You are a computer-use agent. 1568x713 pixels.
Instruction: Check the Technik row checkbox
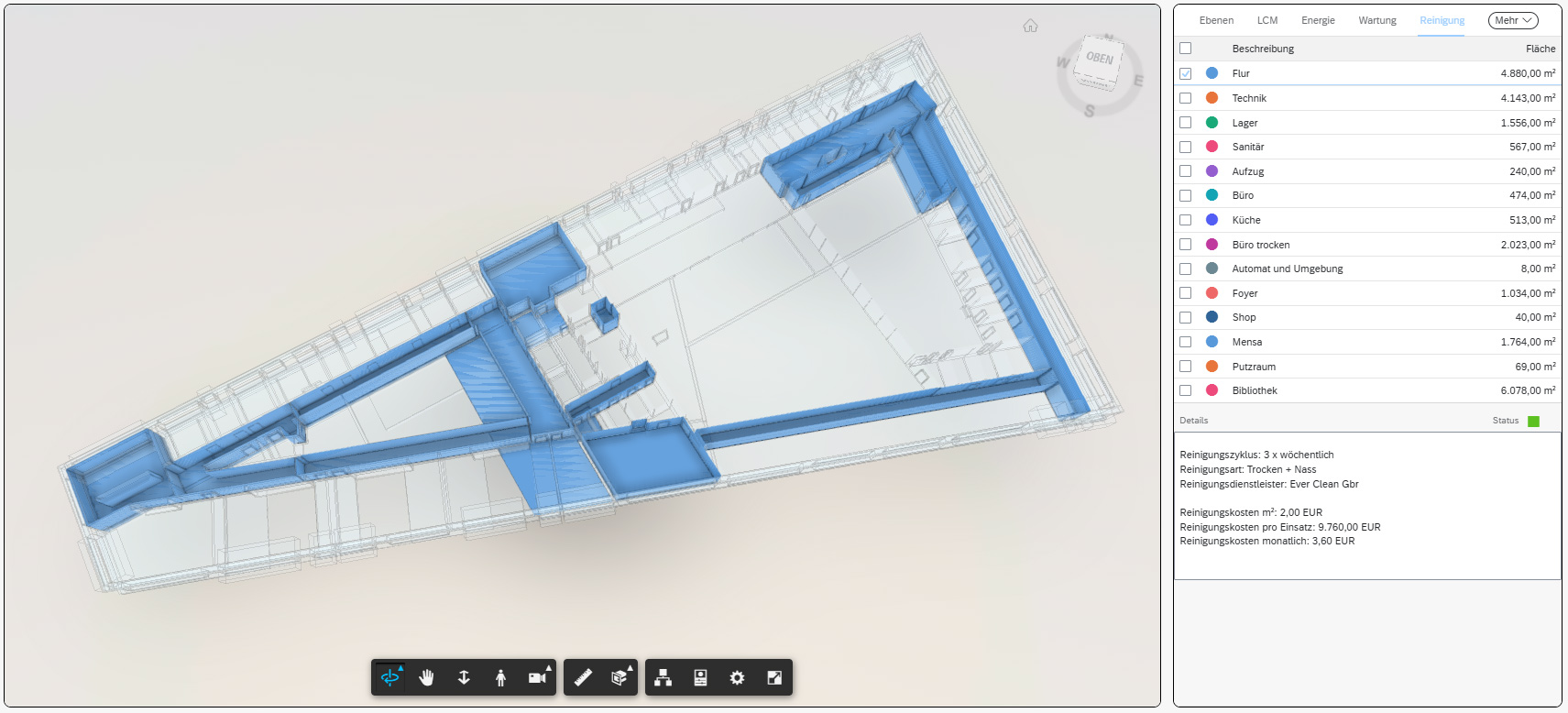click(x=1186, y=98)
